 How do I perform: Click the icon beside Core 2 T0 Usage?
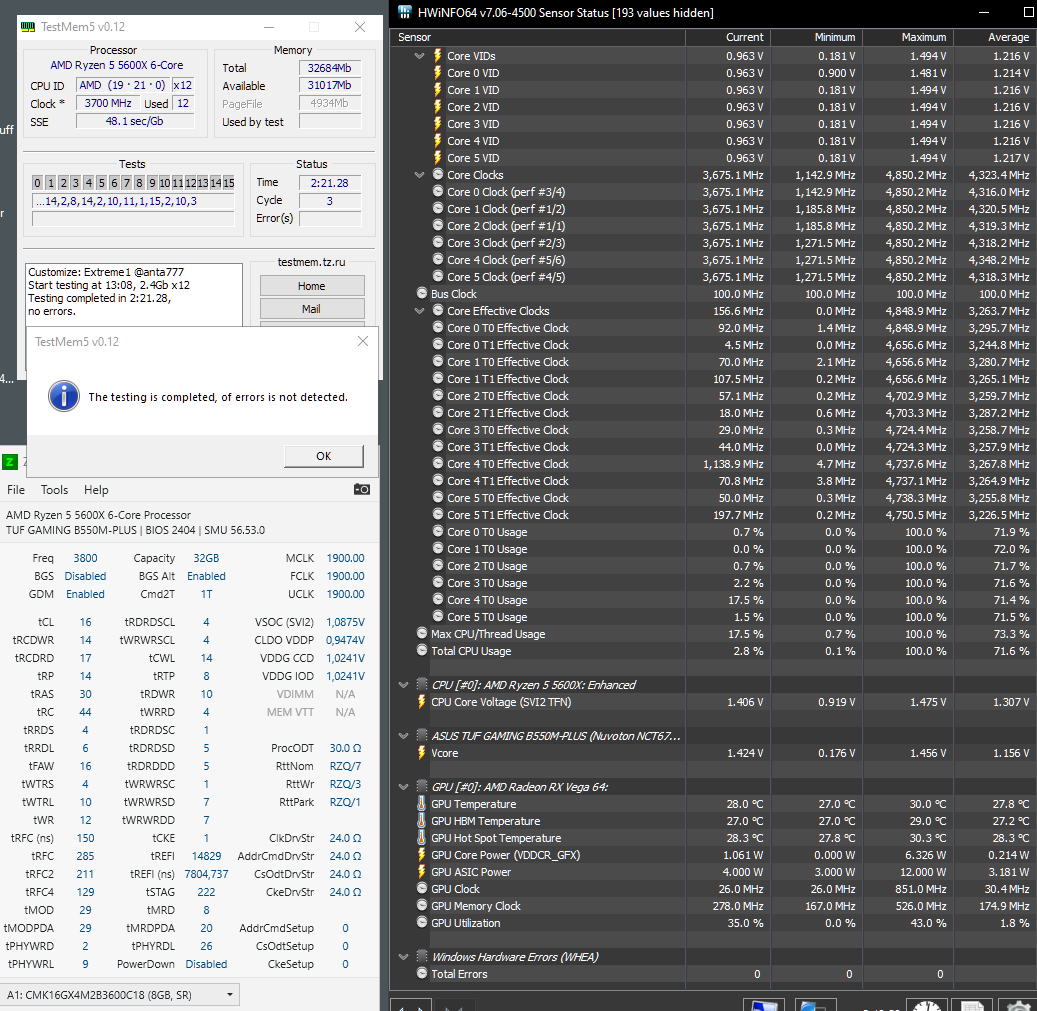438,565
